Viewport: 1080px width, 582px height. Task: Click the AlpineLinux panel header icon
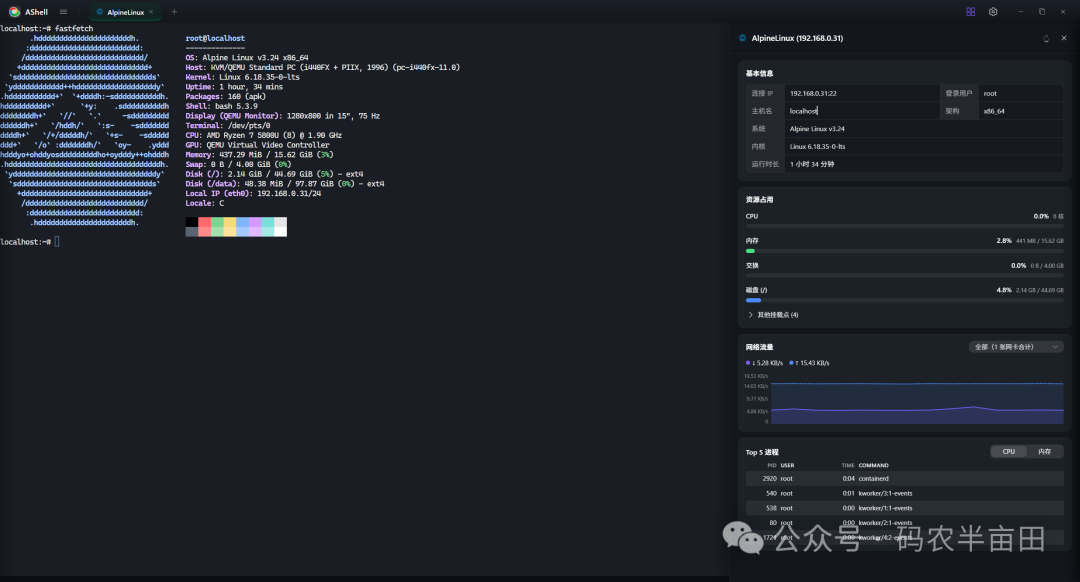[x=742, y=38]
